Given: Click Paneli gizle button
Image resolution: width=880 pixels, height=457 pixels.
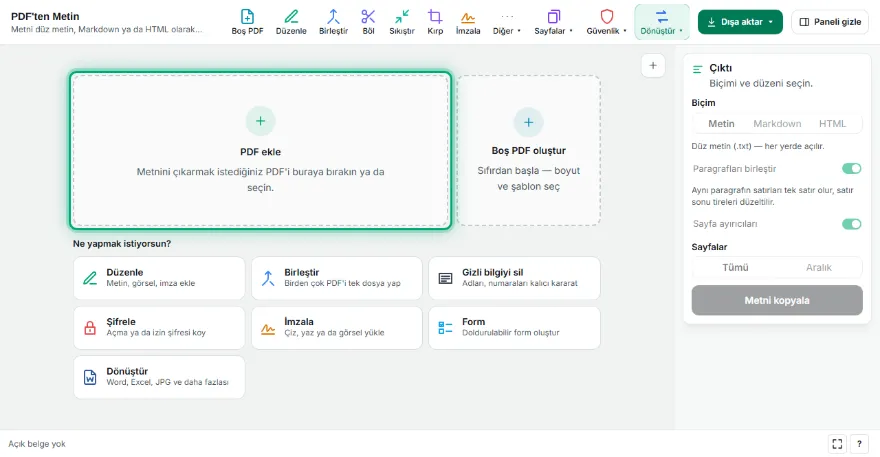Looking at the screenshot, I should 830,22.
